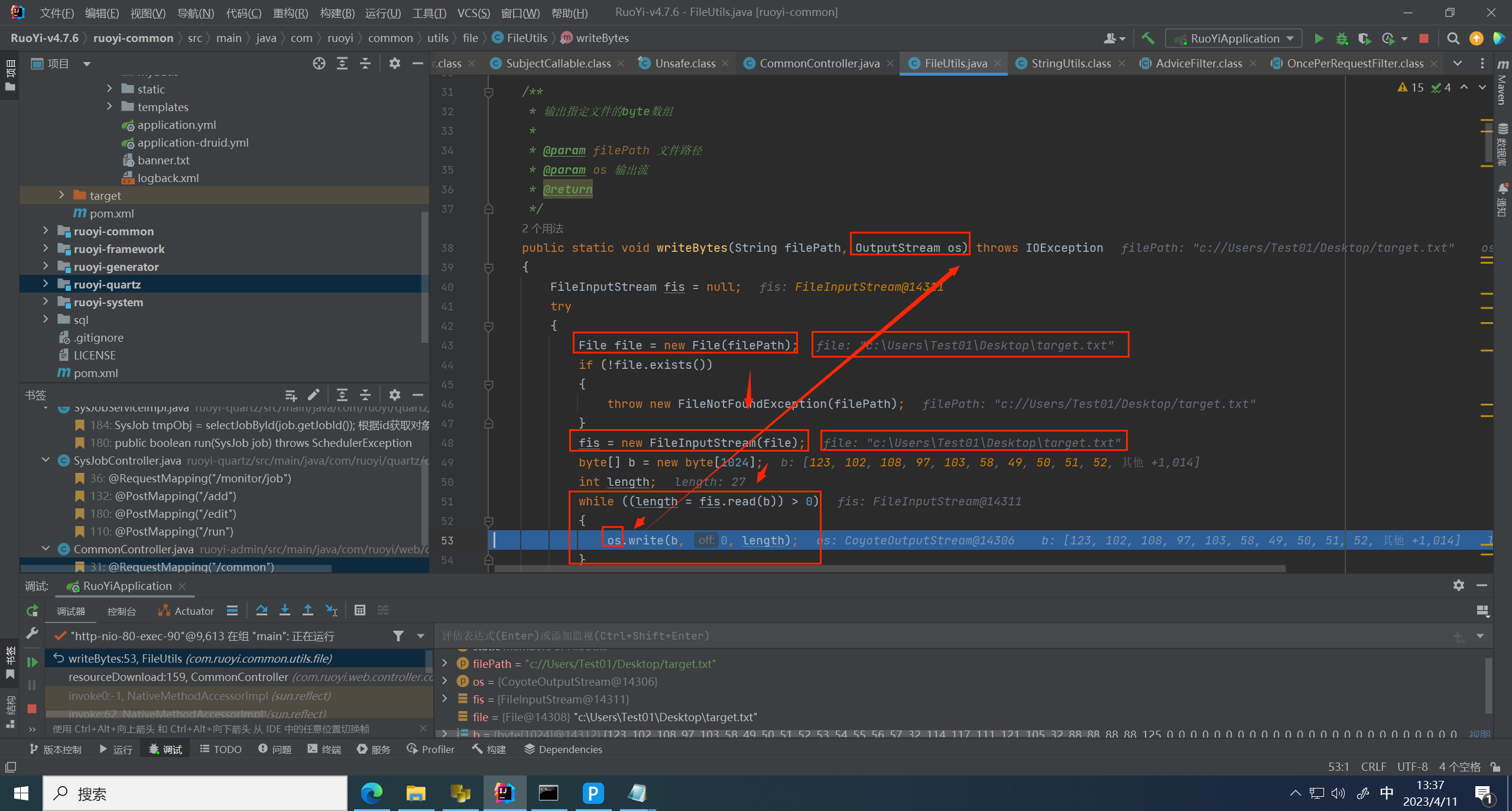Expand the static folder

[110, 89]
